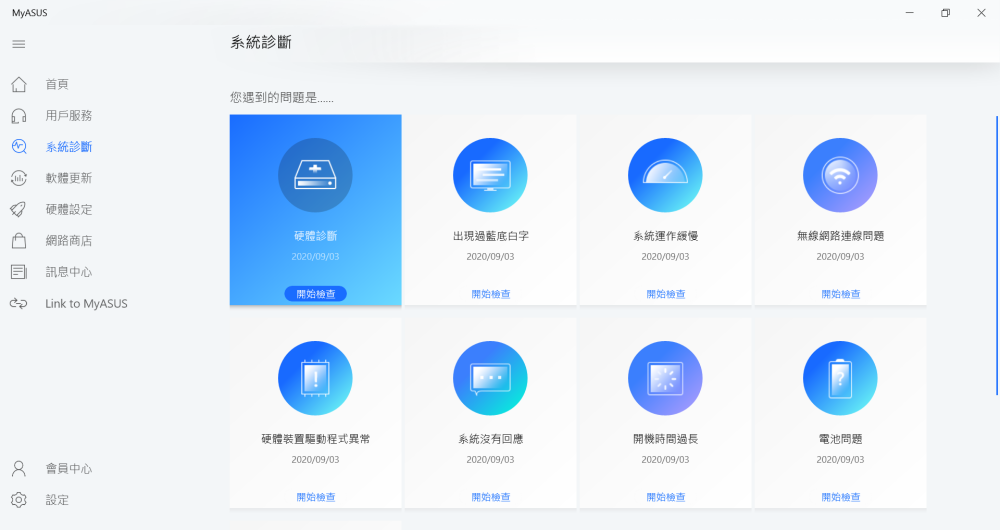
Task: Select the 會員中心 user icon
Action: (x=19, y=469)
